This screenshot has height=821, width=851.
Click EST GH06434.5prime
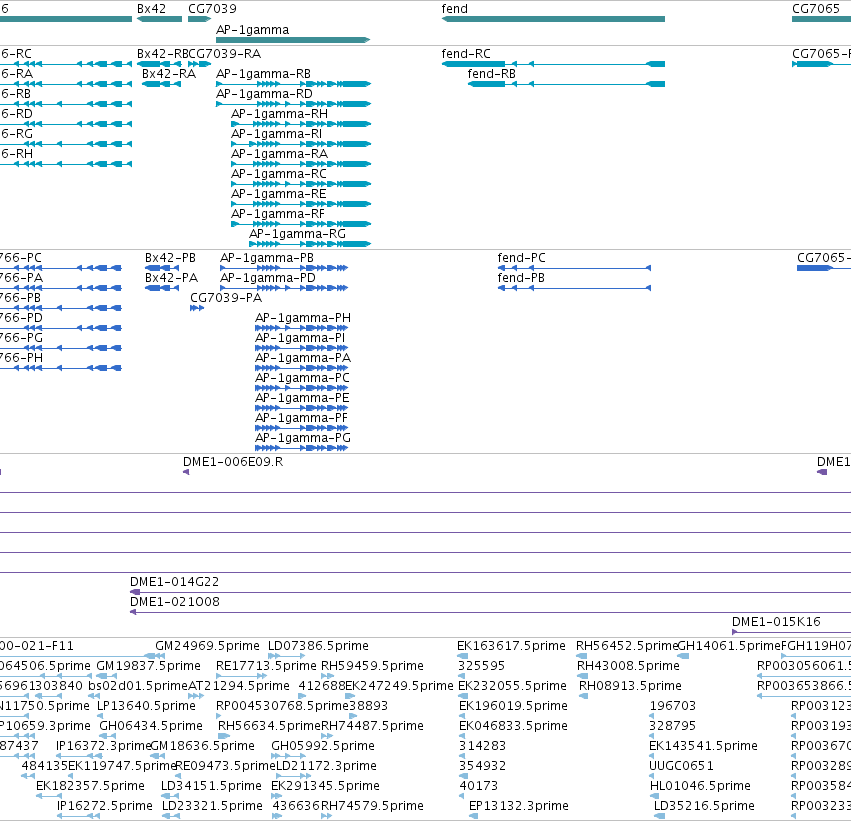click(x=151, y=726)
